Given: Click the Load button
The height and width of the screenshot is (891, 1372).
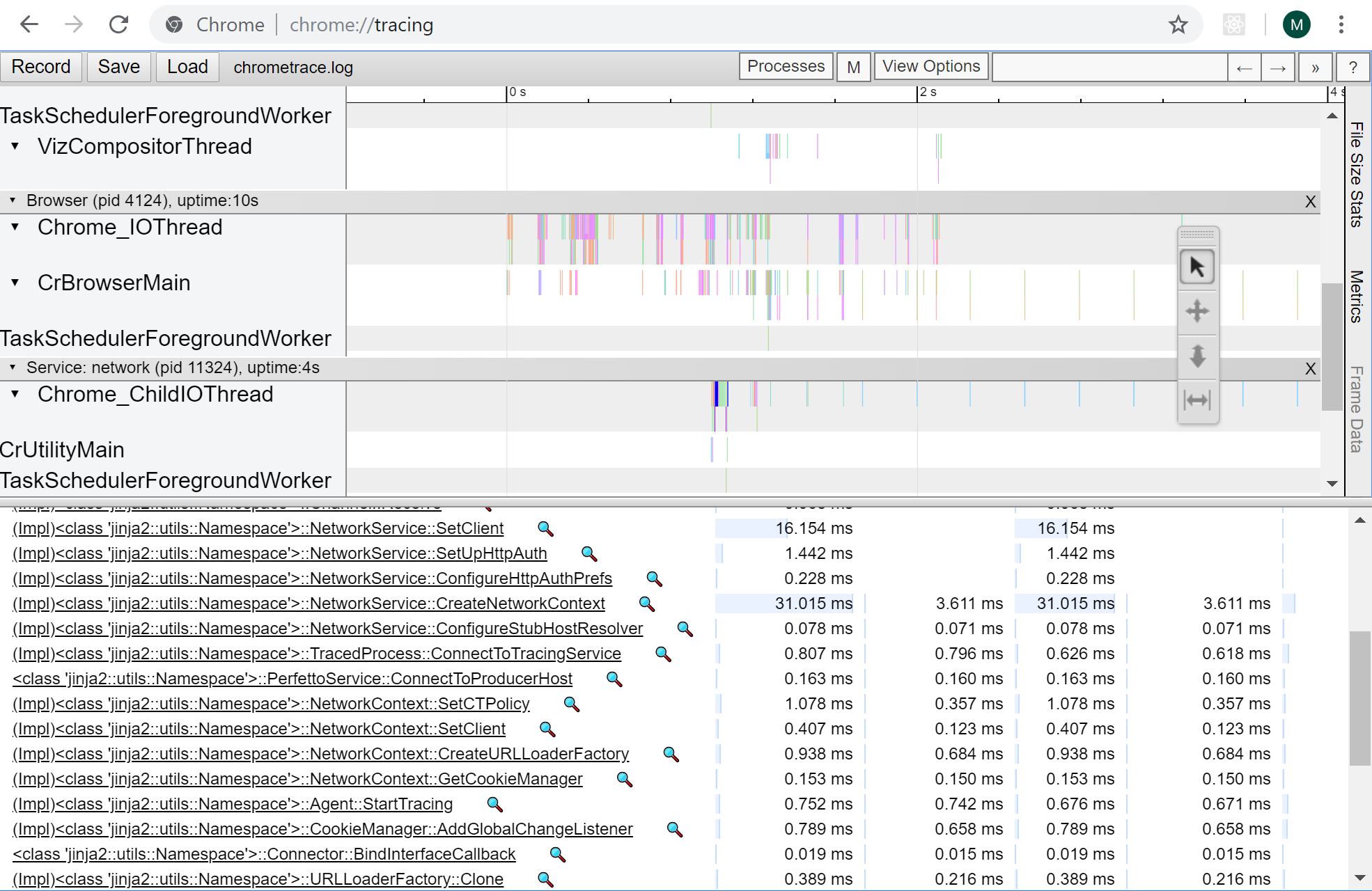Looking at the screenshot, I should pos(187,67).
